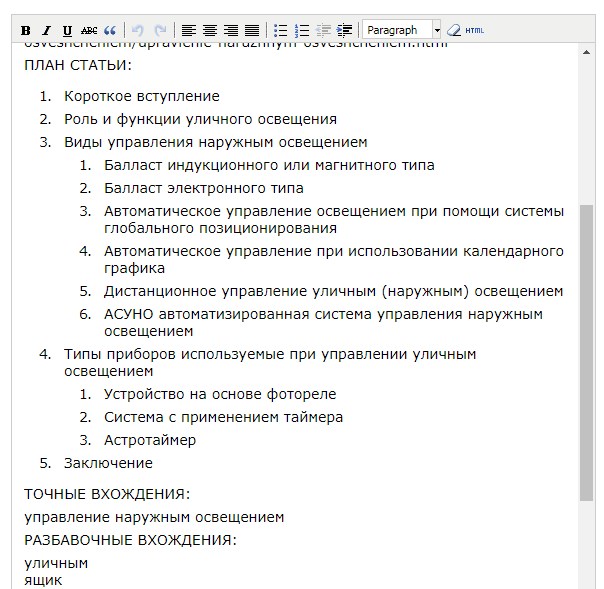This screenshot has width=604, height=589.
Task: Align text left
Action: [189, 30]
